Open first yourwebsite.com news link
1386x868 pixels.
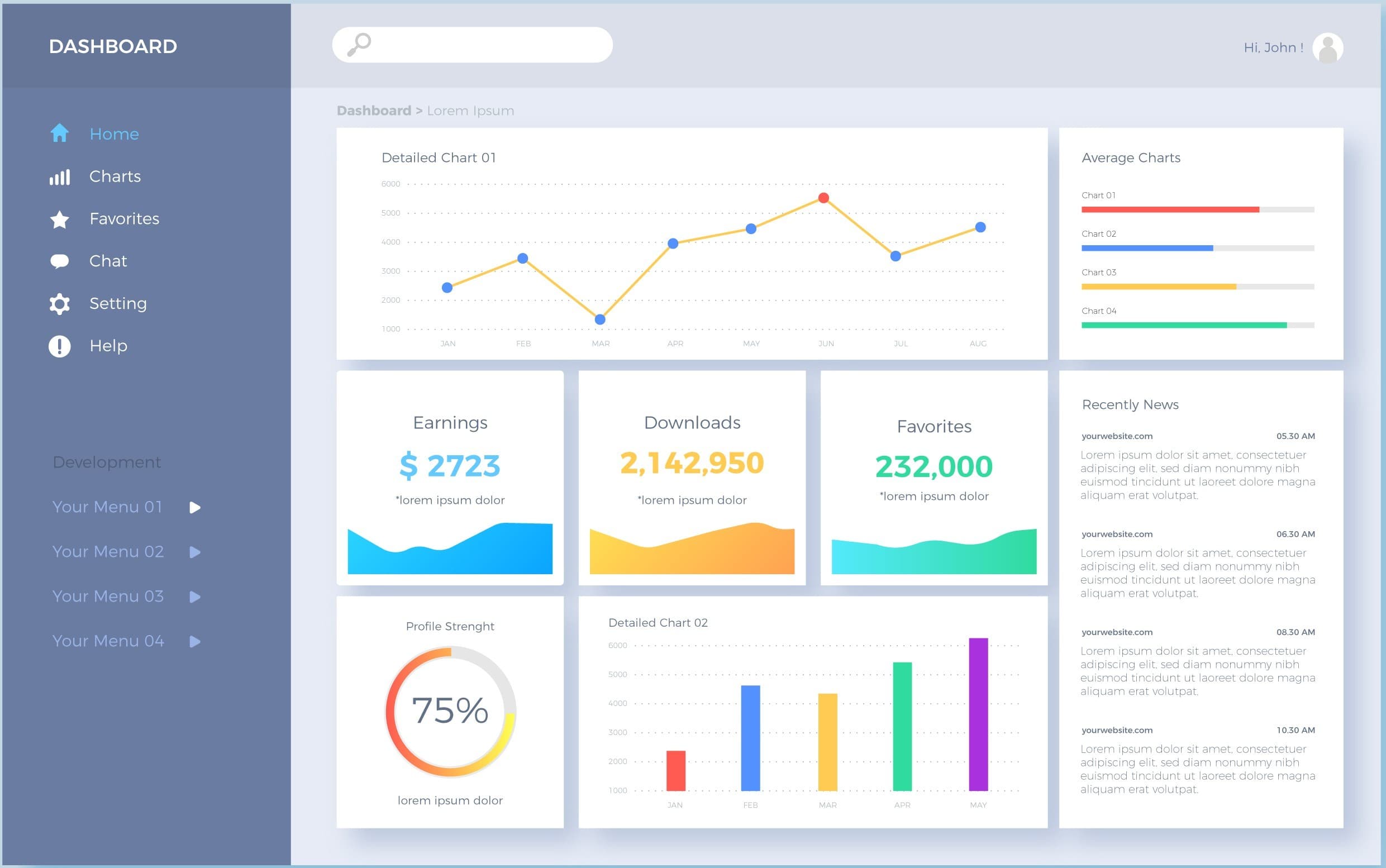tap(1117, 436)
